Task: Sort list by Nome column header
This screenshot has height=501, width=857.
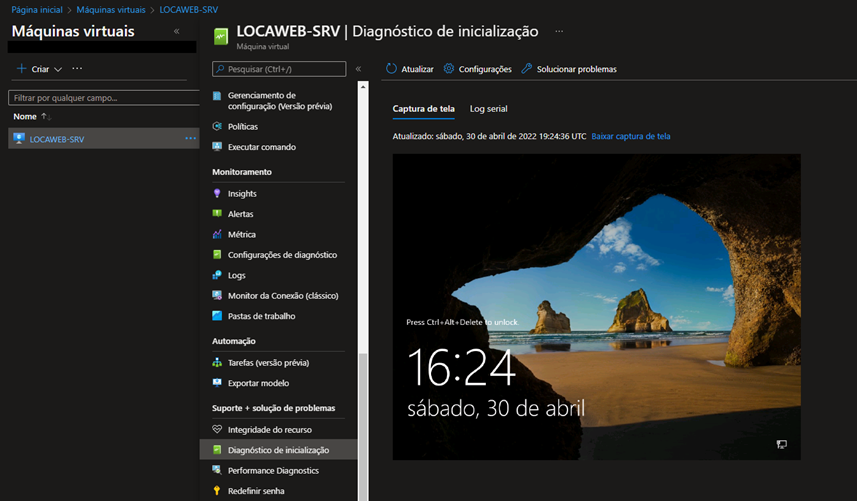Action: 25,117
